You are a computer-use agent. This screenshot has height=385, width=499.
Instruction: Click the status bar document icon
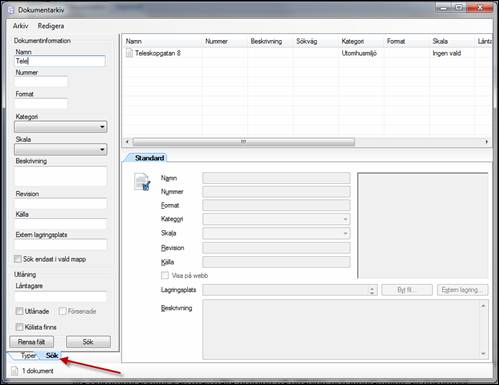pyautogui.click(x=14, y=371)
